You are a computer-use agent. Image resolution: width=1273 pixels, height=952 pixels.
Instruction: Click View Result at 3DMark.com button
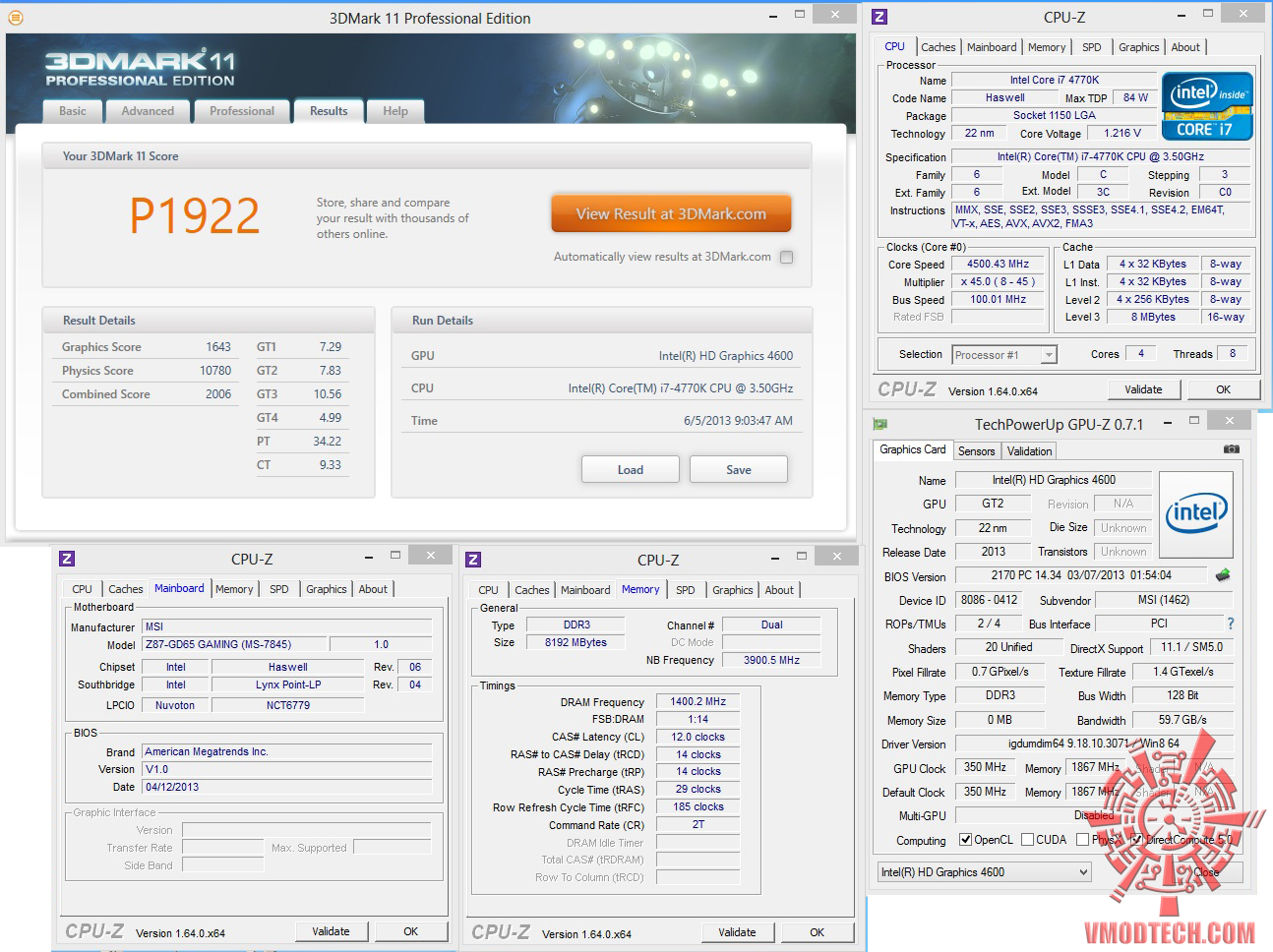(x=671, y=213)
